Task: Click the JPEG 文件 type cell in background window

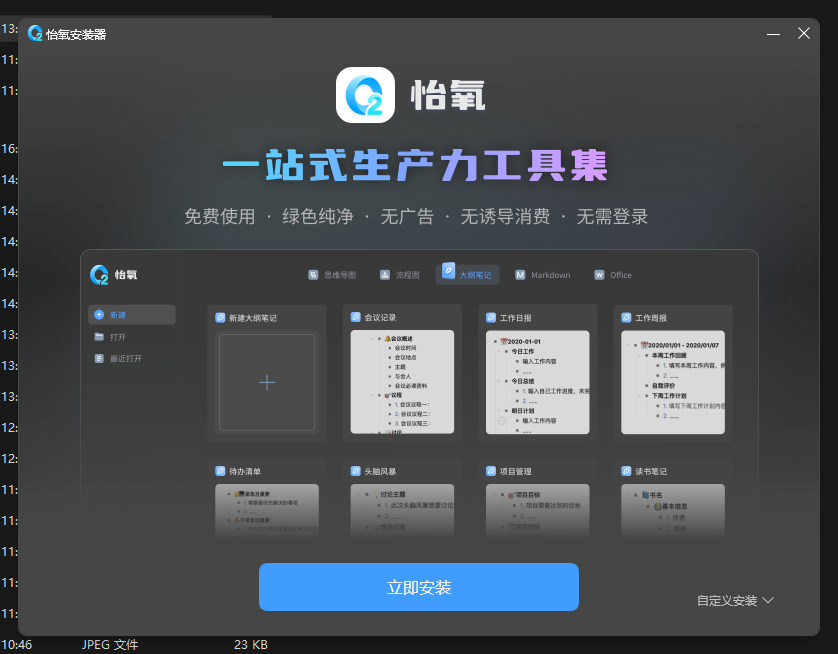Action: tap(110, 645)
